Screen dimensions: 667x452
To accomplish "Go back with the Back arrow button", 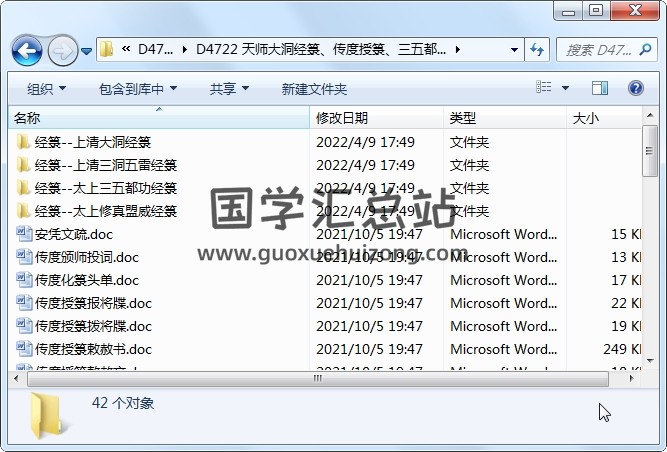I will pyautogui.click(x=27, y=51).
